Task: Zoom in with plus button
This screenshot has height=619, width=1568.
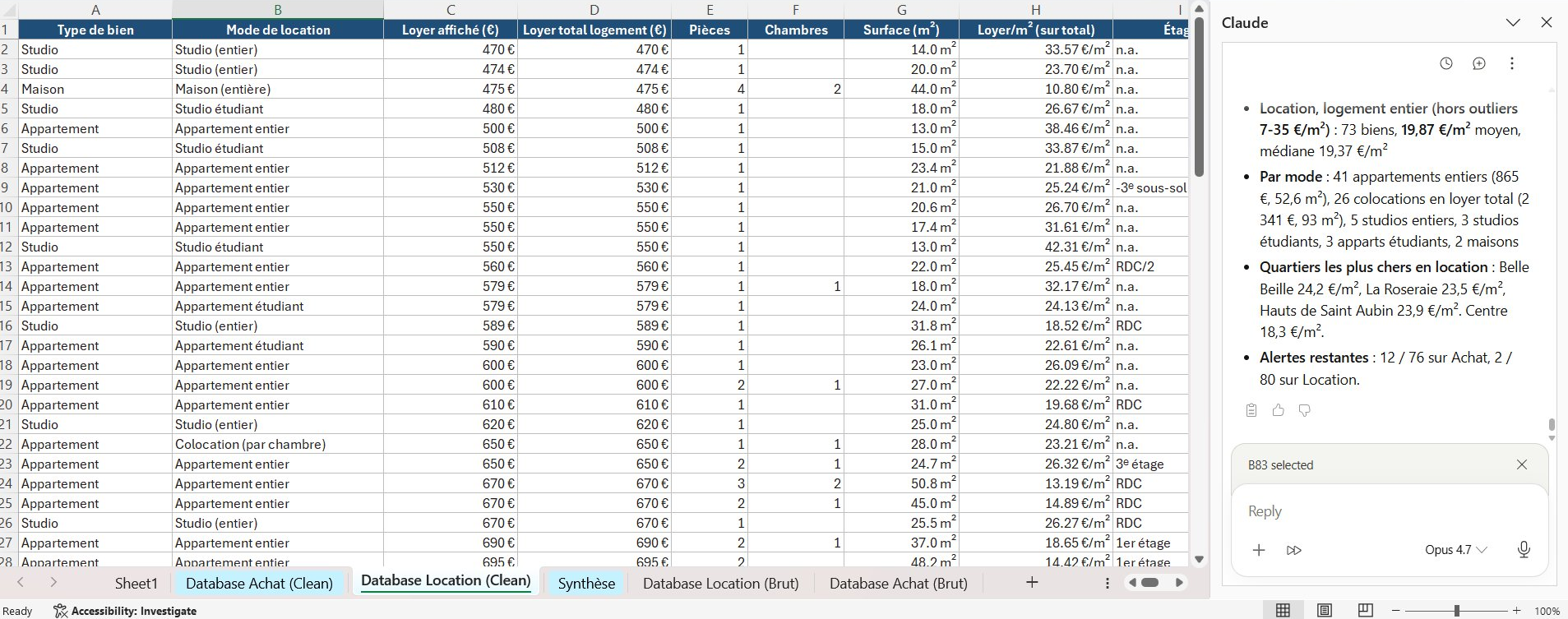Action: [x=1516, y=611]
